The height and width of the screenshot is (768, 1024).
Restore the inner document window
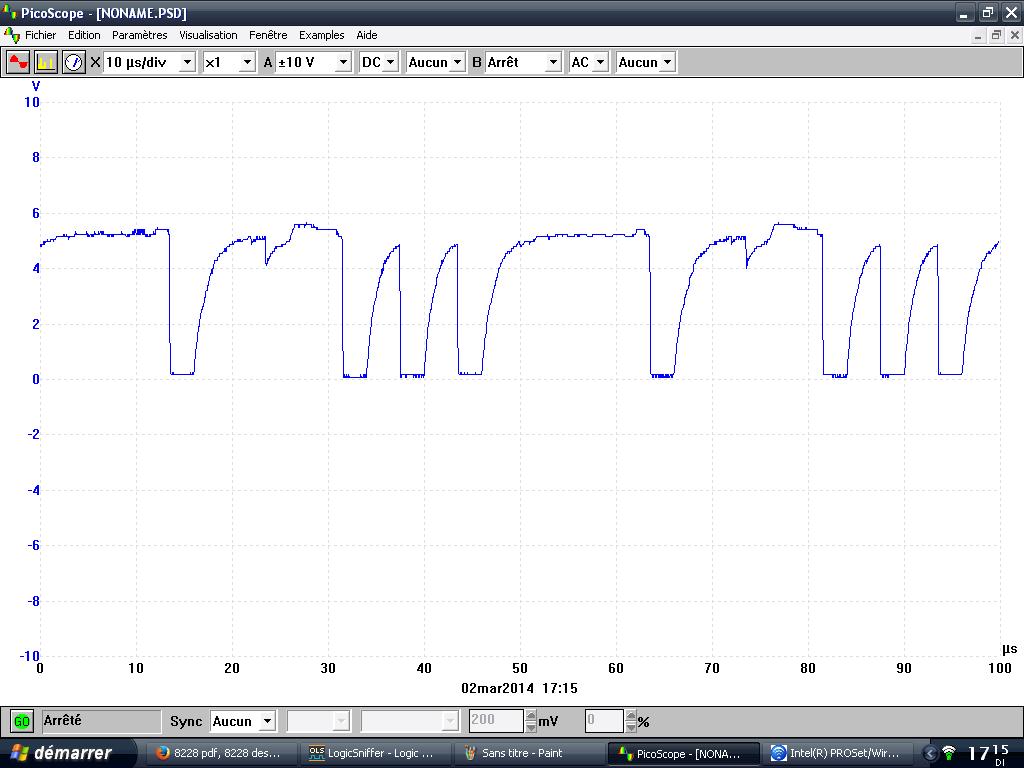tap(996, 35)
